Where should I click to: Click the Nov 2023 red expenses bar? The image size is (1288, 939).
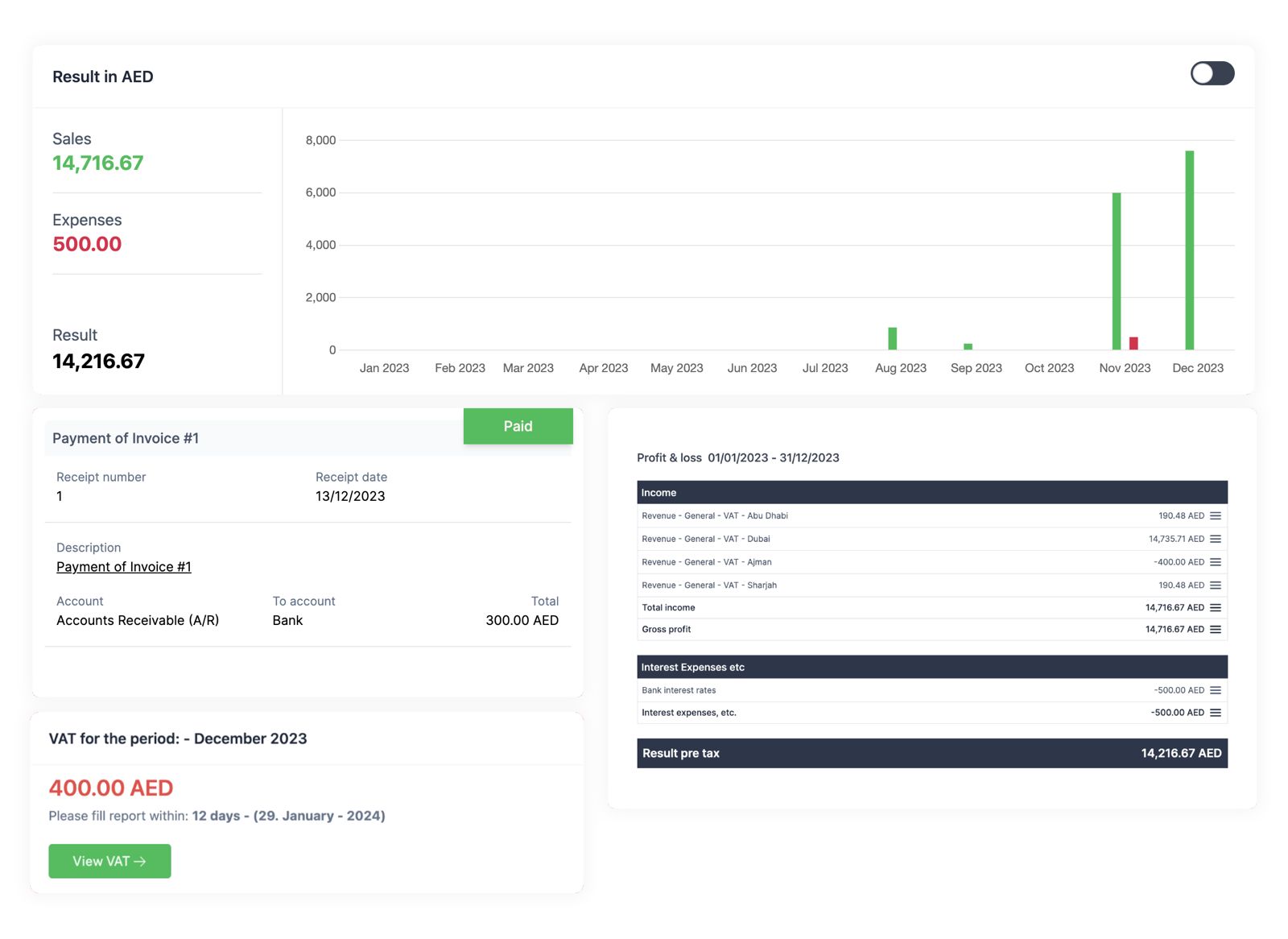tap(1133, 343)
